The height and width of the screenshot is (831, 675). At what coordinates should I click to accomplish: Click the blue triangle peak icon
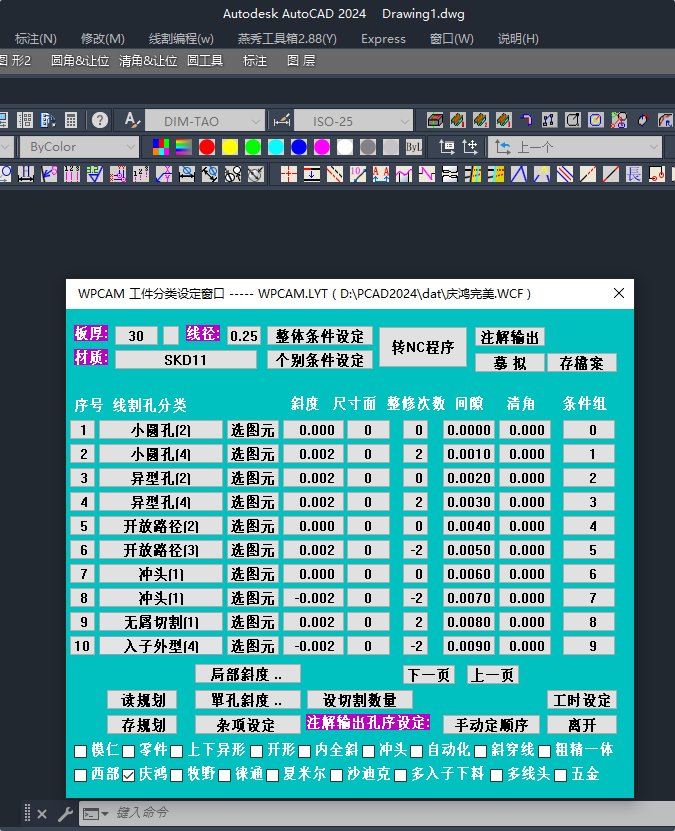click(x=519, y=174)
